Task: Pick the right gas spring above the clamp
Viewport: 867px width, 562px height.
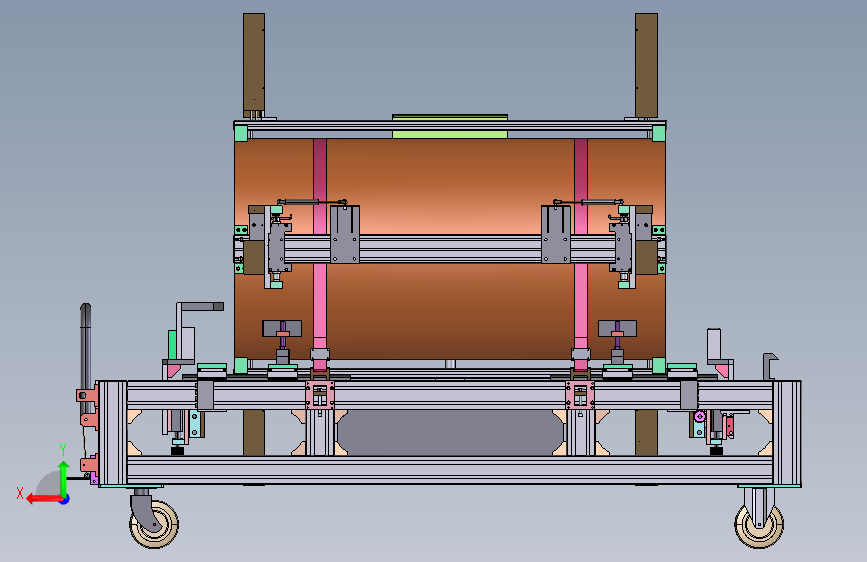Action: point(588,202)
